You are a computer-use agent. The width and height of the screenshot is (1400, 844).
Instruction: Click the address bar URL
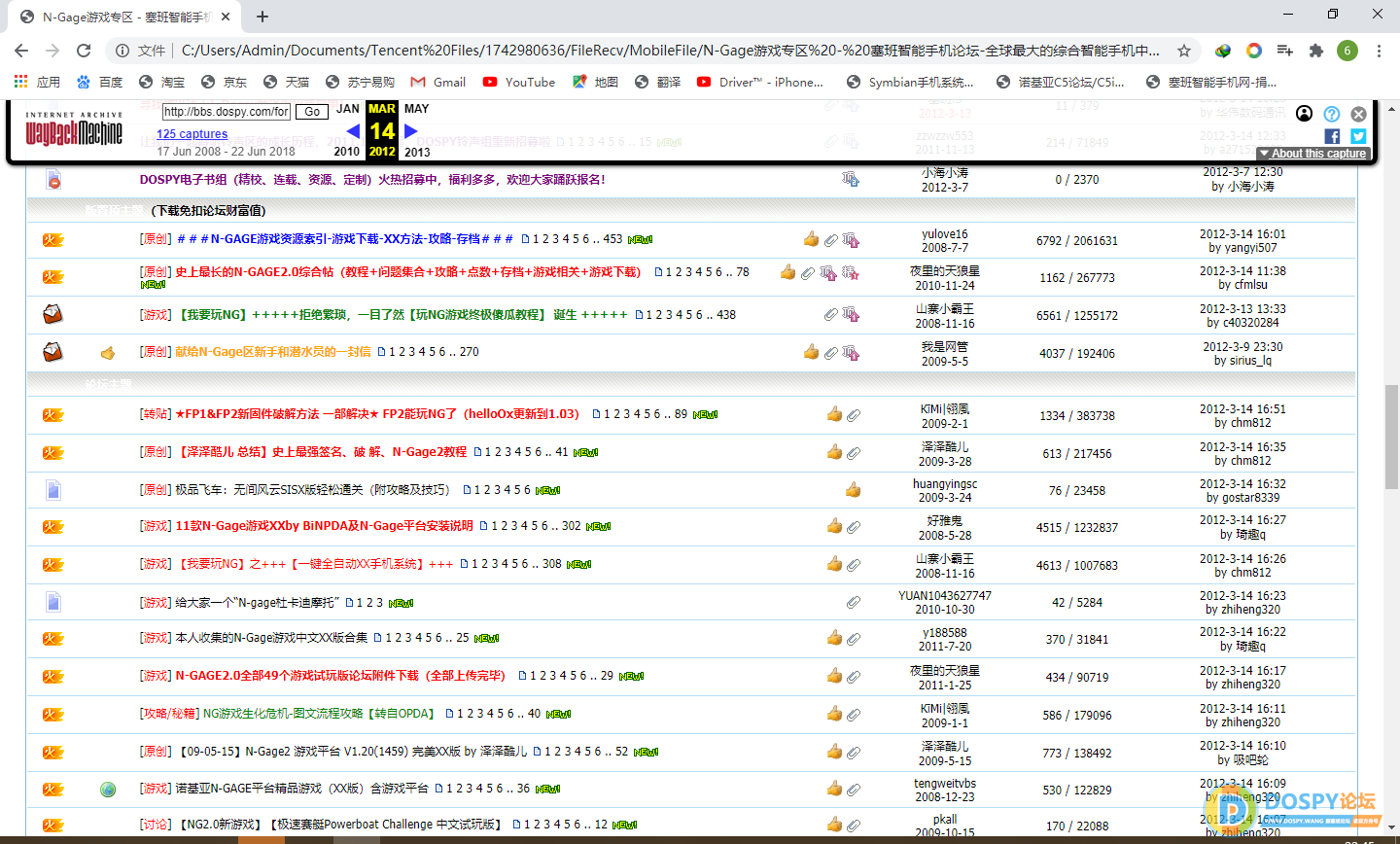(x=671, y=51)
